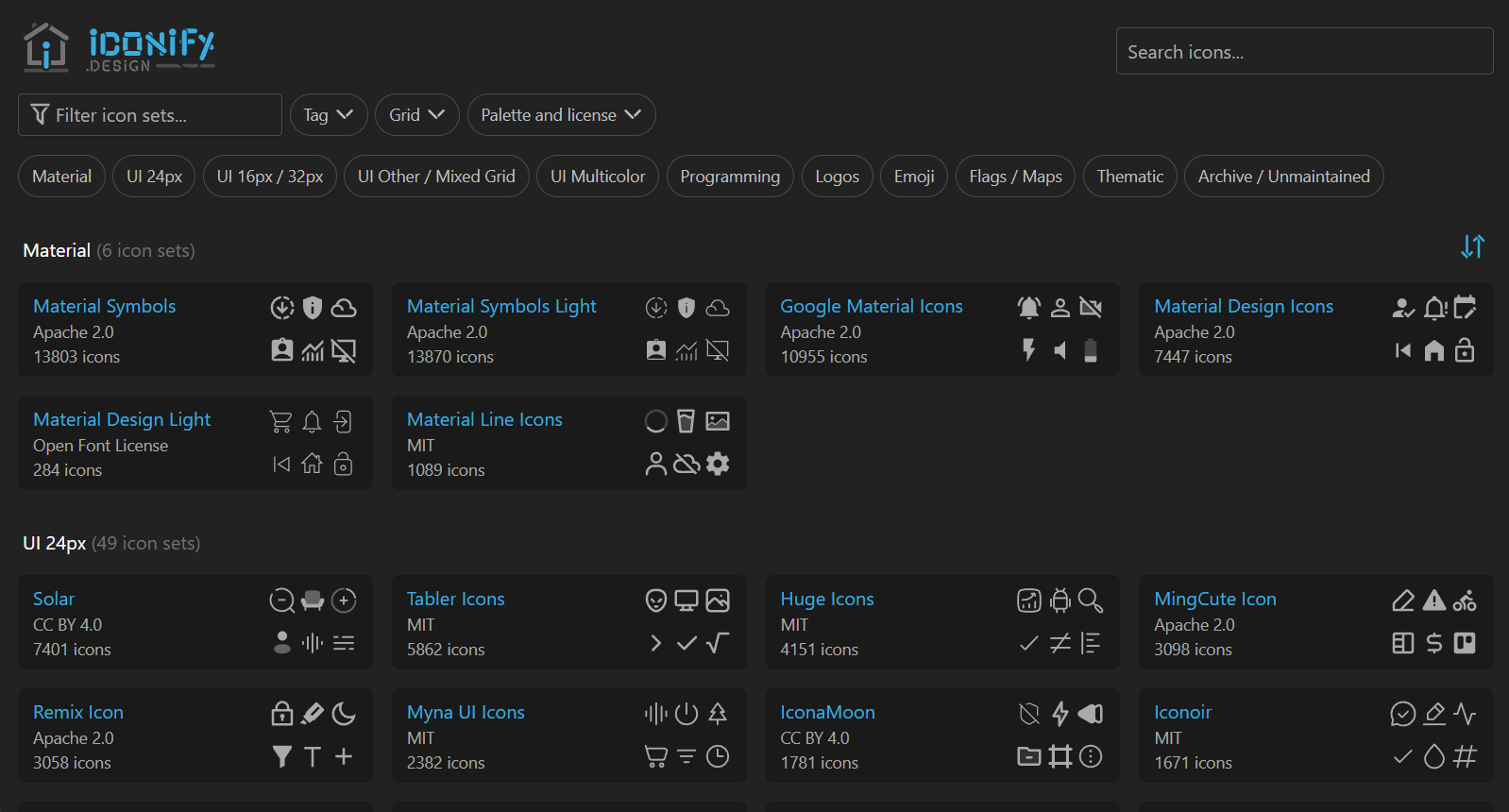Click the power icon in Myna UI Icons
1509x812 pixels.
[x=687, y=714]
